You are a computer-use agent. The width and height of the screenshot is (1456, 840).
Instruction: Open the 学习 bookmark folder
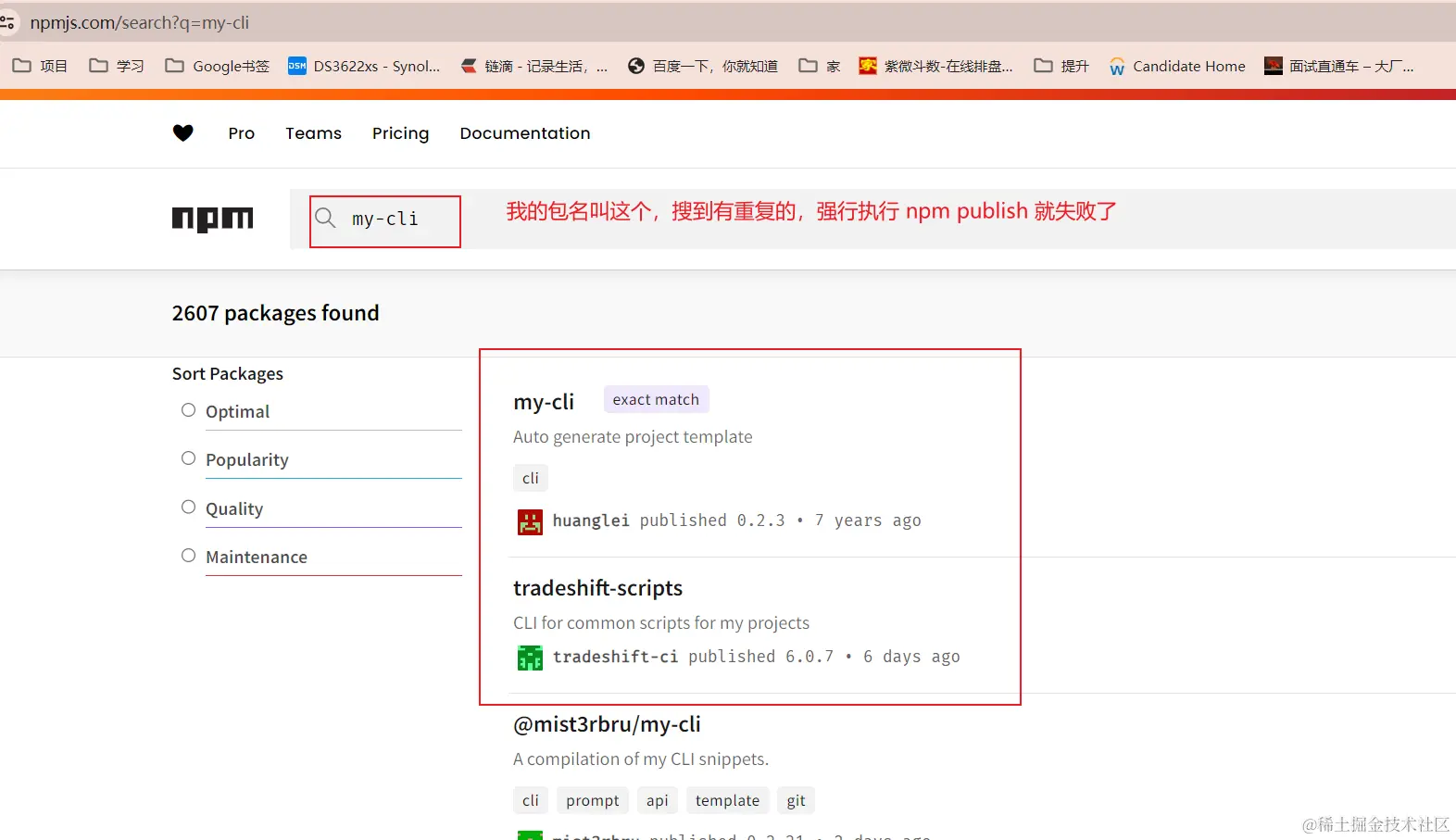(117, 66)
